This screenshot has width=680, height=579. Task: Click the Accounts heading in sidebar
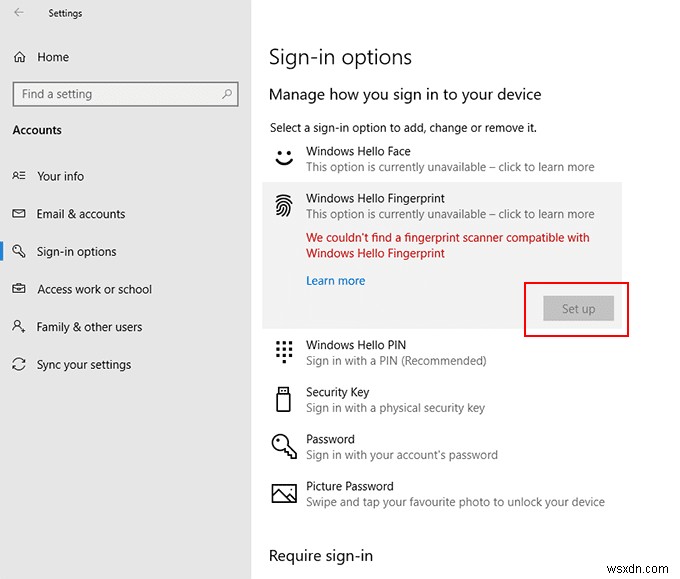point(37,130)
